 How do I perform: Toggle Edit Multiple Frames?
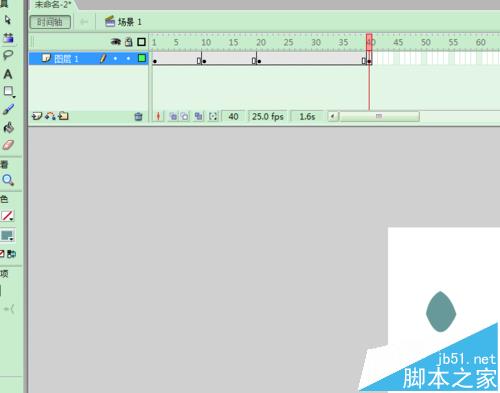199,116
